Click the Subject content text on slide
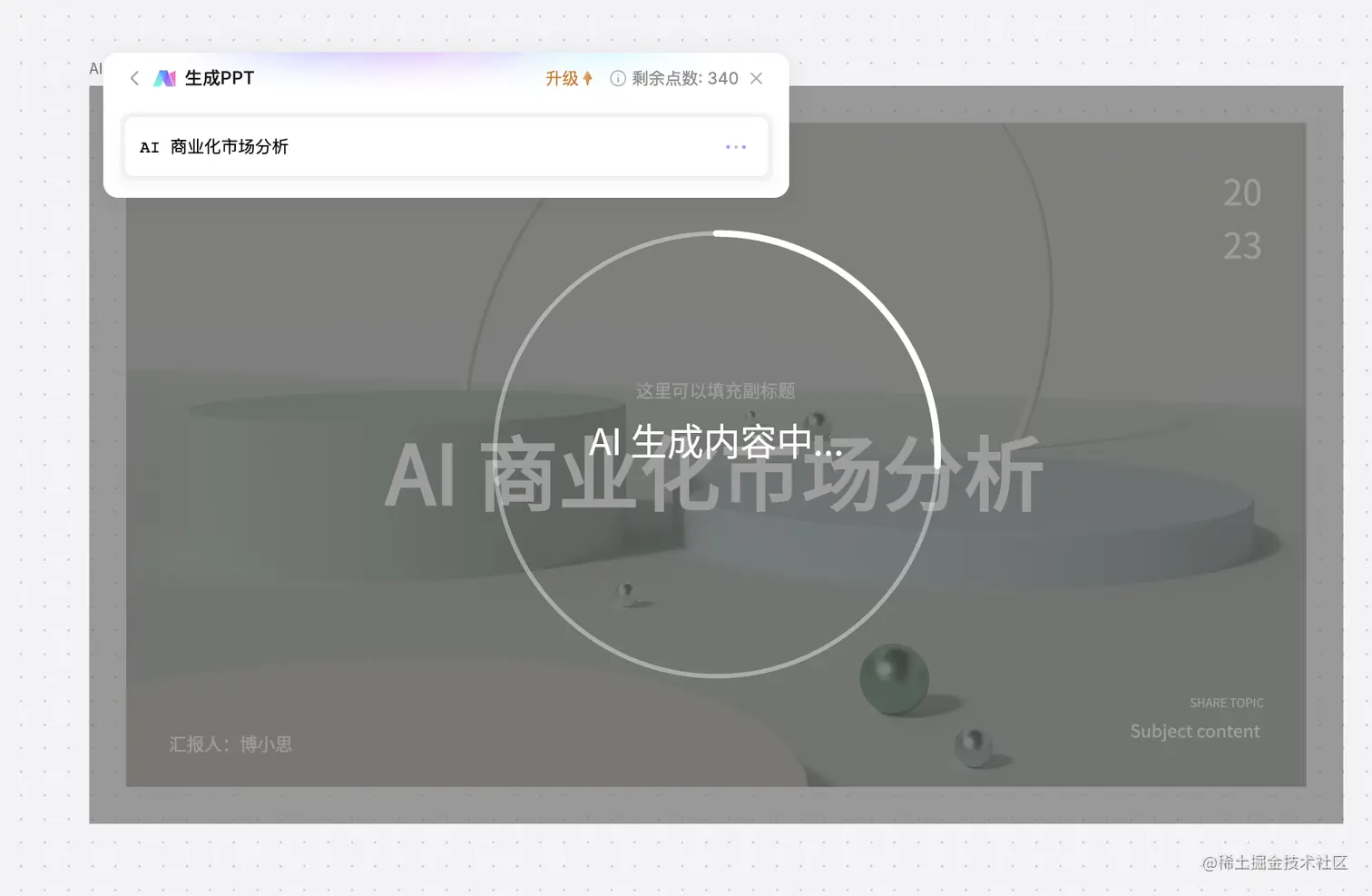 pyautogui.click(x=1195, y=731)
